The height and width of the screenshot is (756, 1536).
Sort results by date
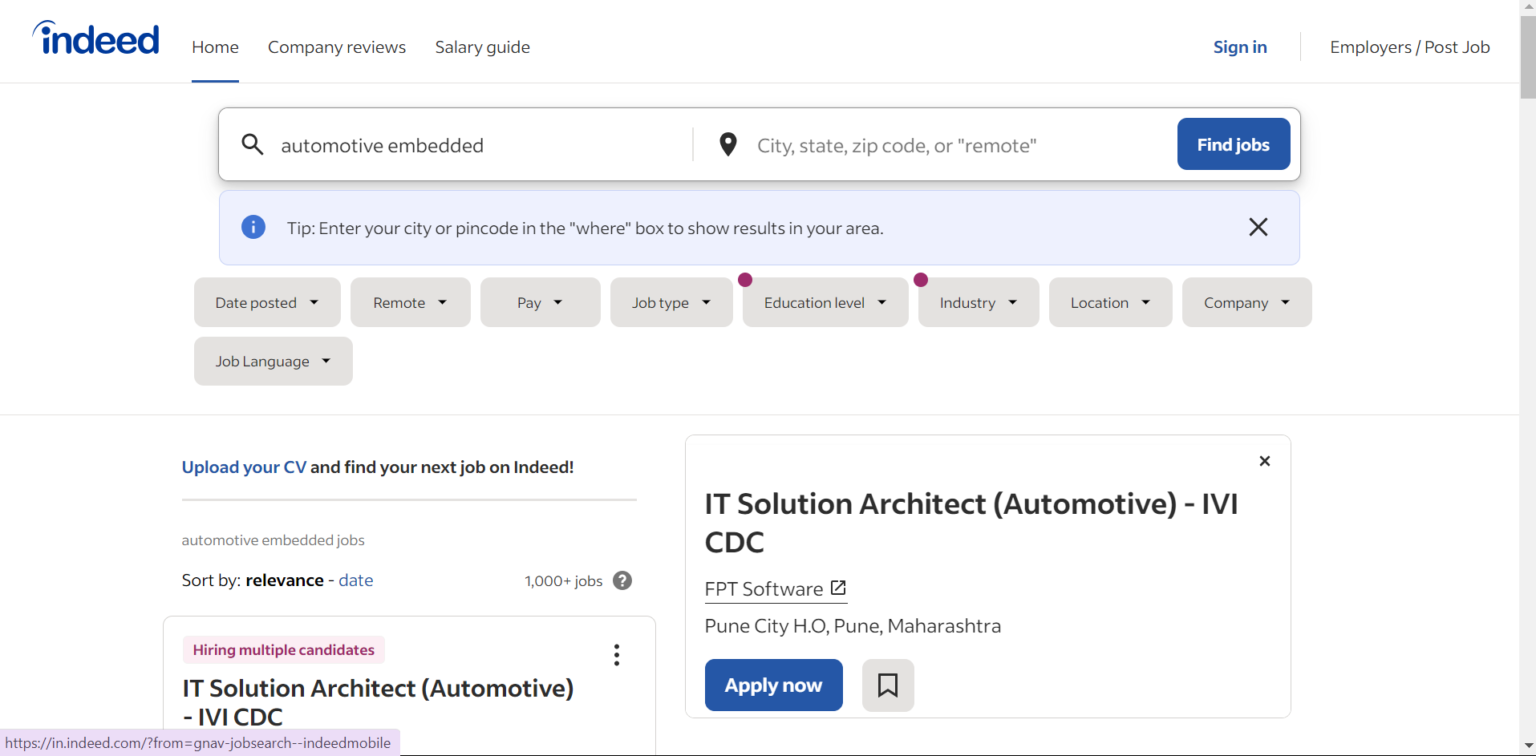pos(355,580)
